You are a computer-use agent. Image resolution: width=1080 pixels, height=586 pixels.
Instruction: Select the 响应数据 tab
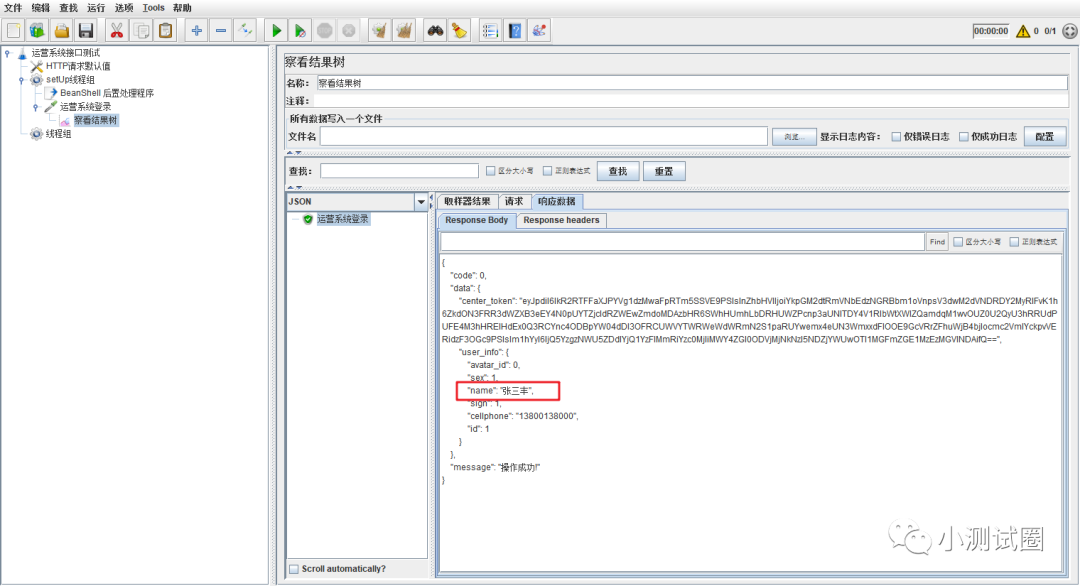click(x=557, y=201)
